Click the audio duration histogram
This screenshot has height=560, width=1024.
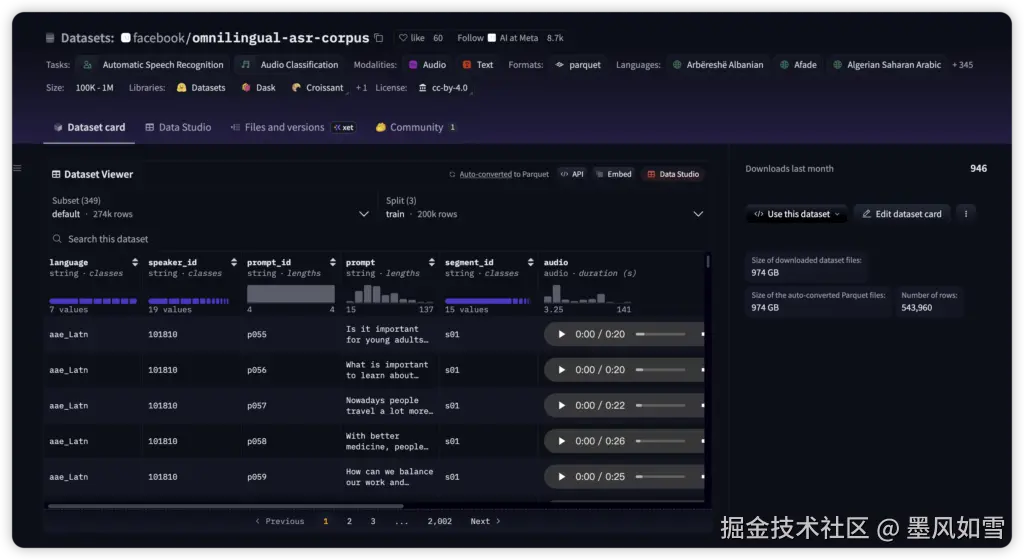pos(588,294)
